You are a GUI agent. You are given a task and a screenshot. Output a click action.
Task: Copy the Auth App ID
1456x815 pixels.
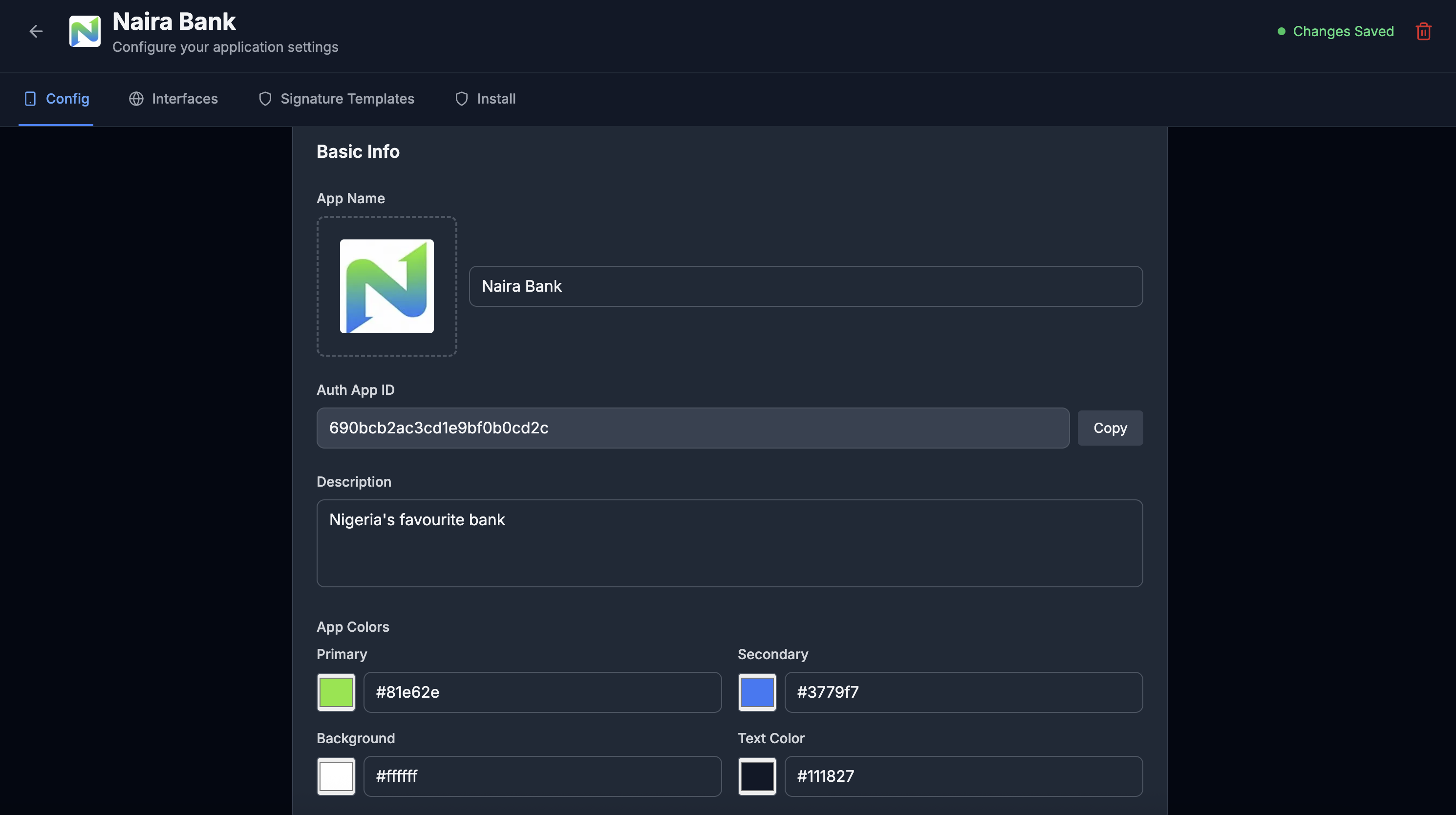(1109, 428)
